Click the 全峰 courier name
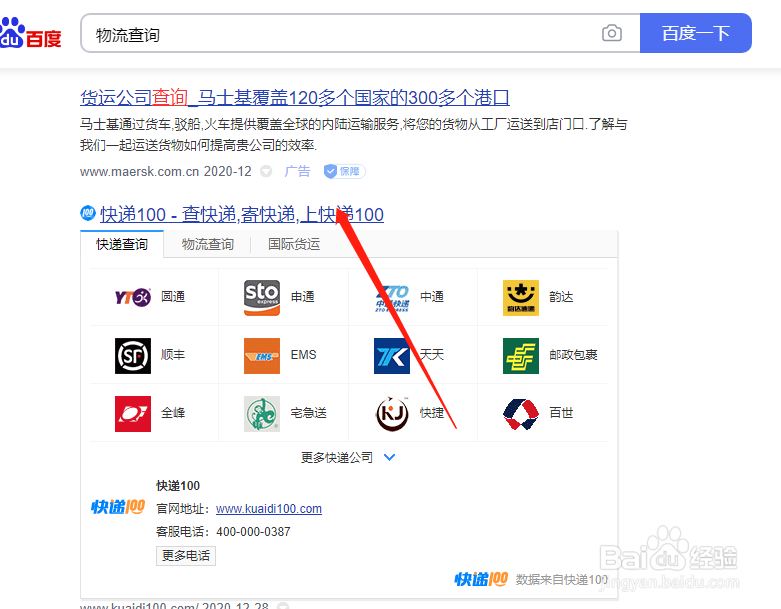The height and width of the screenshot is (609, 781). [x=173, y=412]
